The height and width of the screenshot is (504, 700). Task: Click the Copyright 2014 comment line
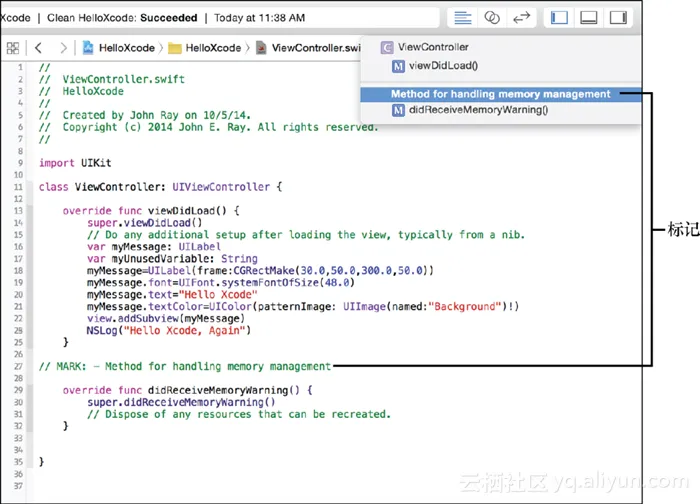208,127
